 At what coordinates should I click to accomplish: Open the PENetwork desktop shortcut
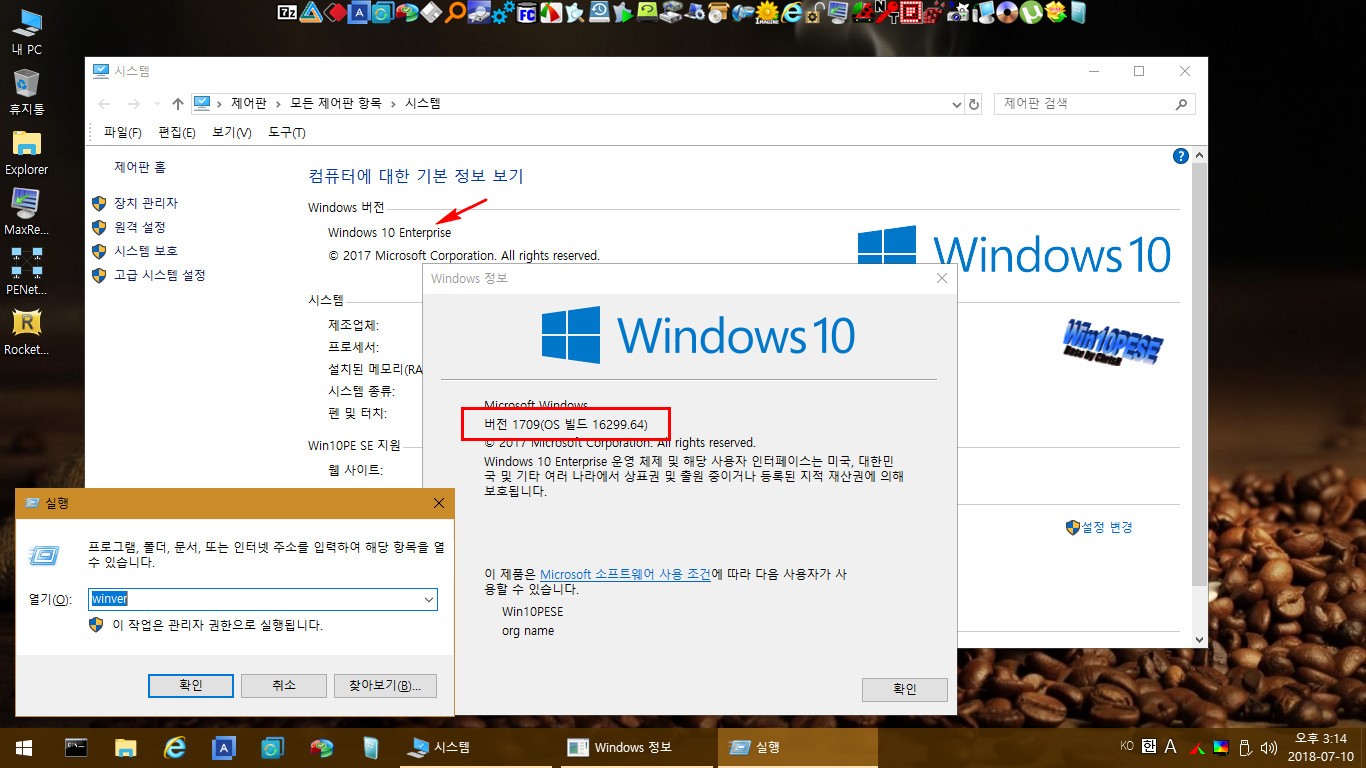tap(26, 272)
